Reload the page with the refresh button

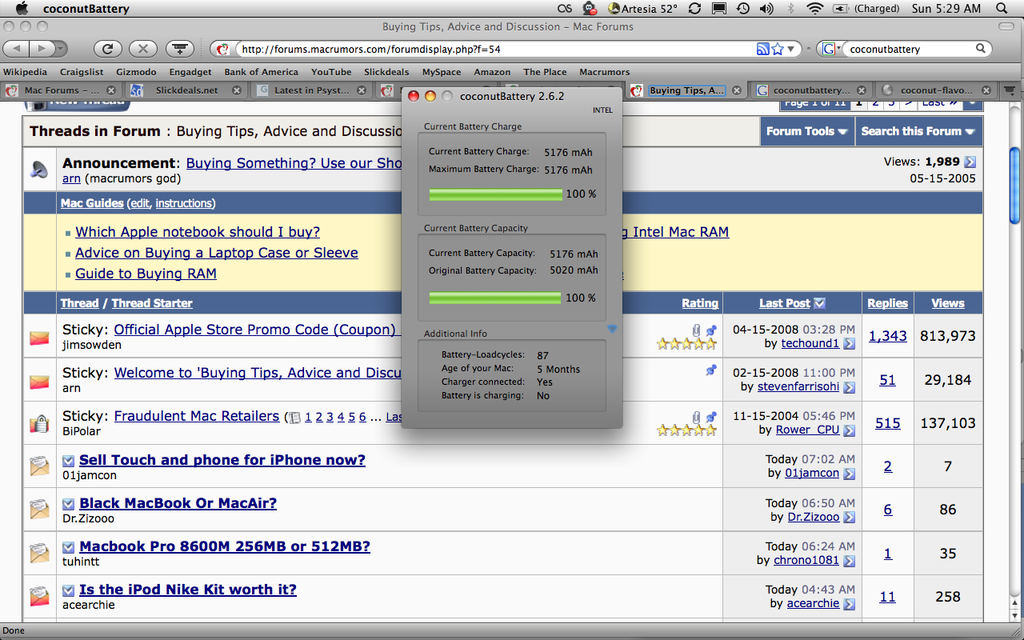click(108, 48)
